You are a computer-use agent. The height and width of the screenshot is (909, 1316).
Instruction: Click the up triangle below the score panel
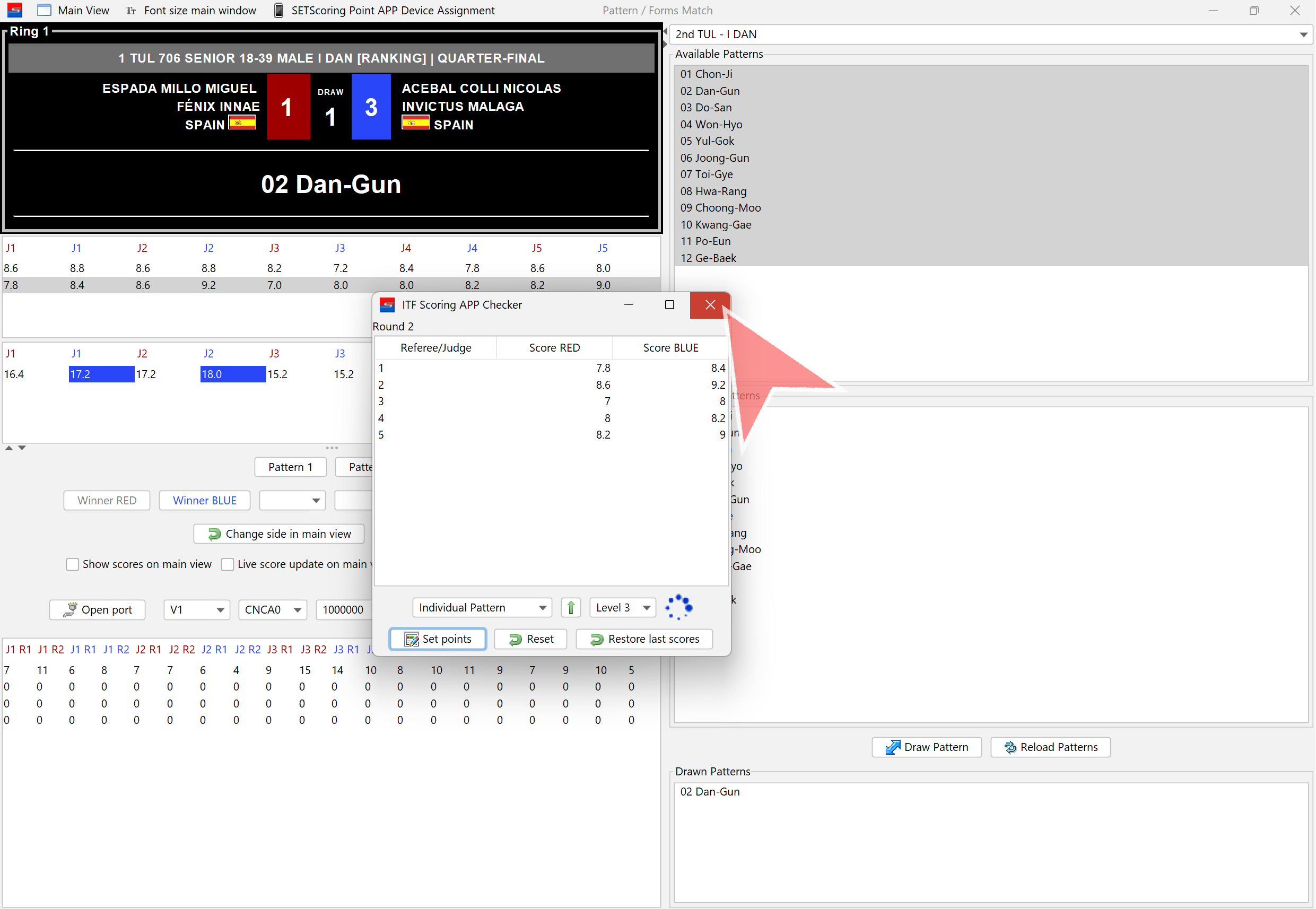click(8, 448)
